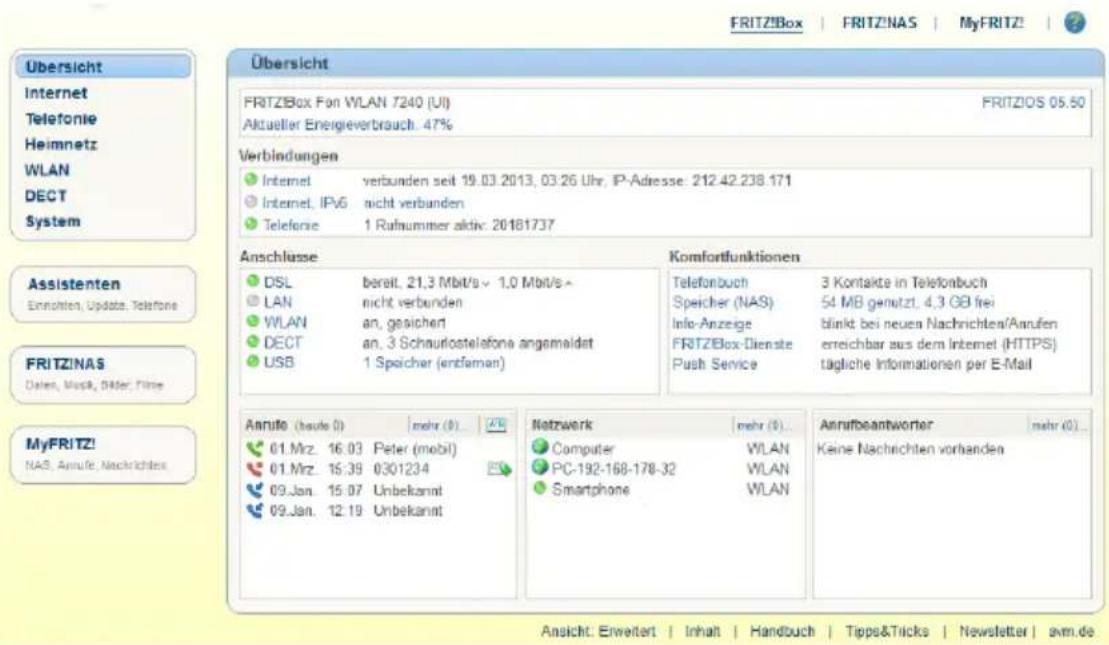Click the Aktueller Energieverbrauch link
Image resolution: width=1109 pixels, height=645 pixels.
tap(347, 124)
